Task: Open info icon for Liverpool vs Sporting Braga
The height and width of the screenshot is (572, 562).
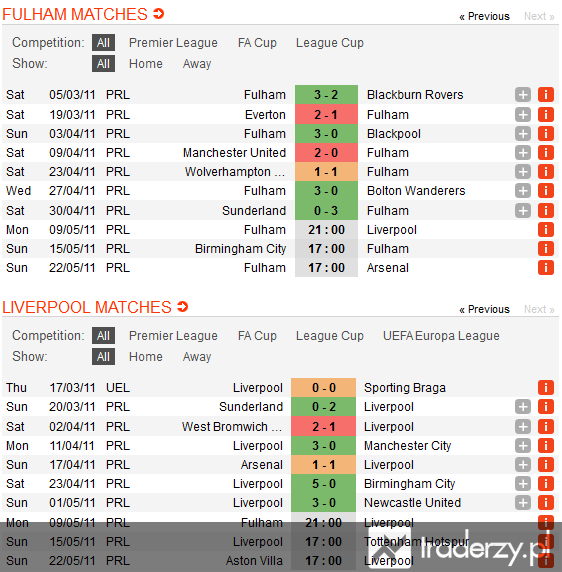Action: [546, 387]
